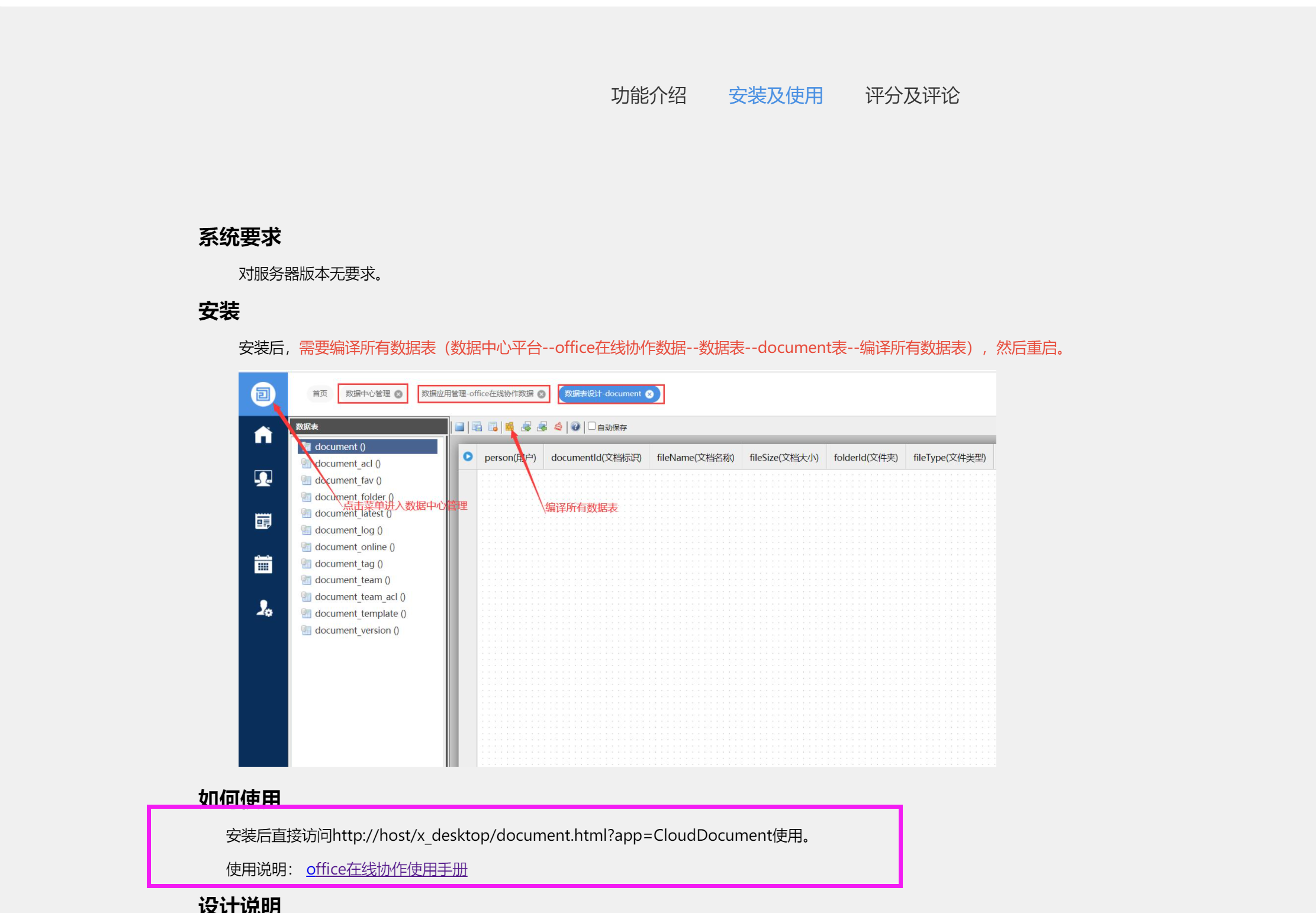This screenshot has width=1316, height=913.
Task: Enable the 自动保存 auto-save checkbox
Action: tap(591, 426)
